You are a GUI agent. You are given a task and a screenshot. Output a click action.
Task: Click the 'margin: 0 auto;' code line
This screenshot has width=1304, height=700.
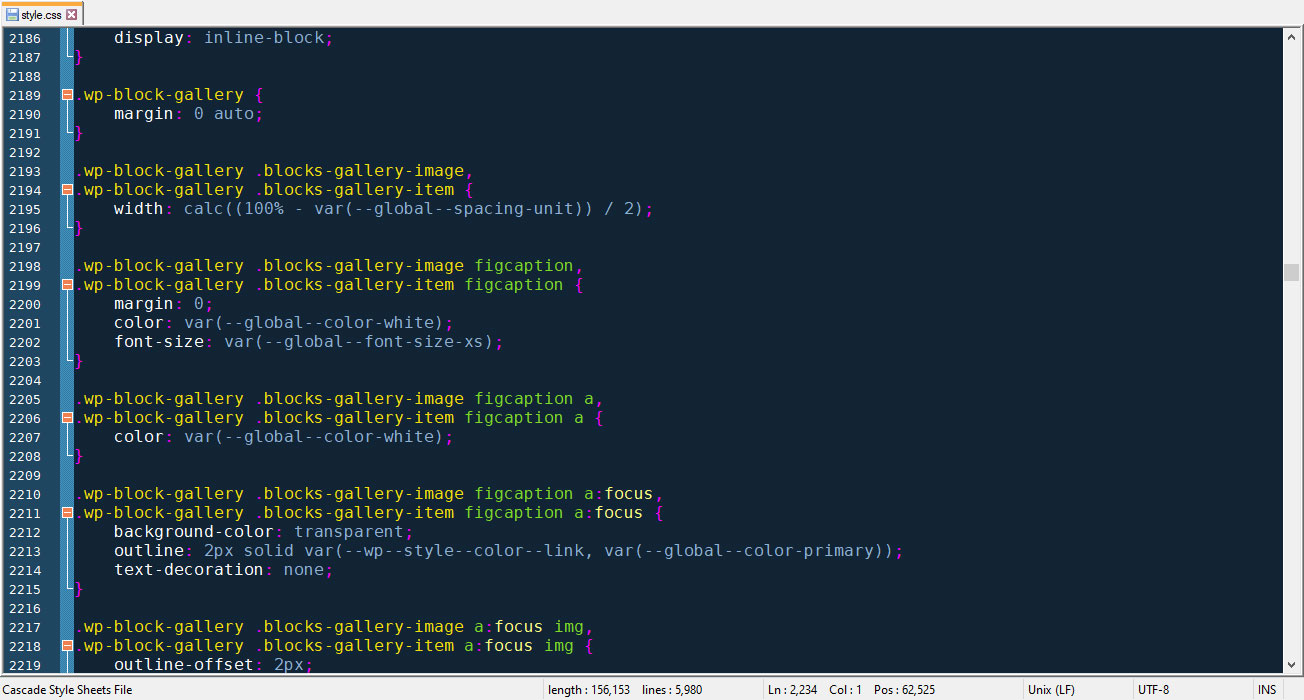pyautogui.click(x=189, y=114)
